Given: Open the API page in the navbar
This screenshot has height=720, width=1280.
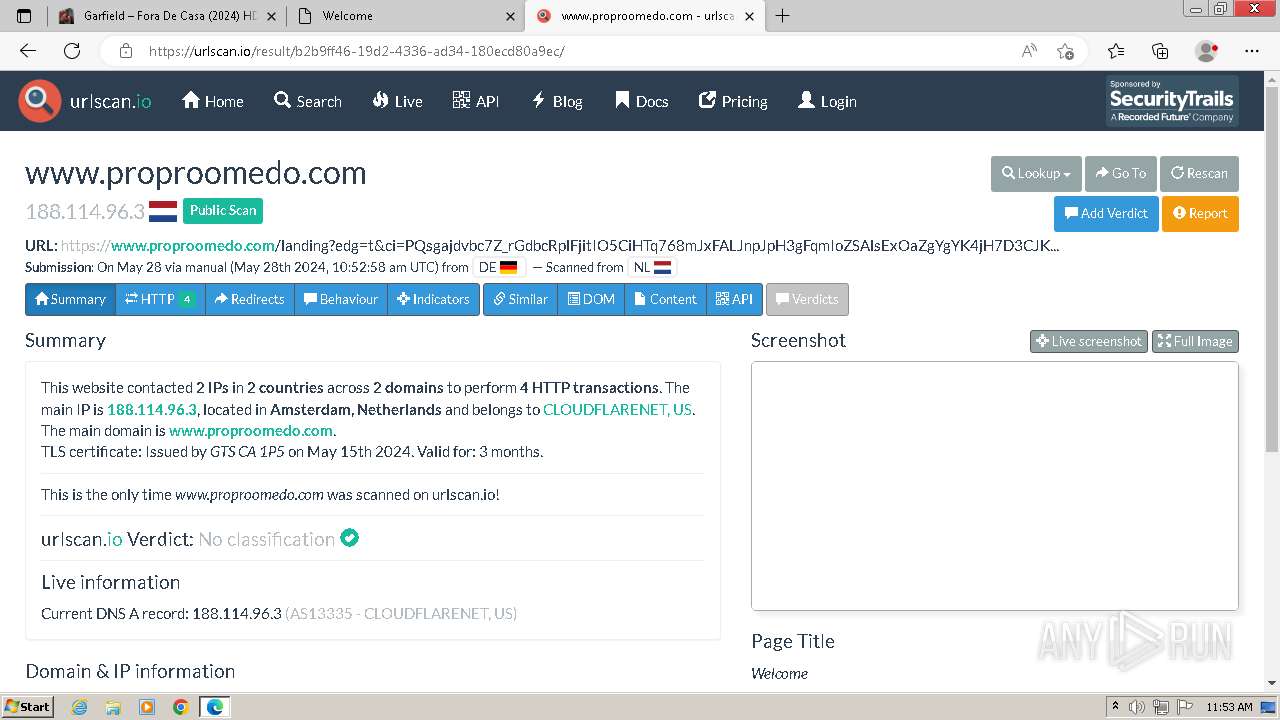Looking at the screenshot, I should (475, 101).
